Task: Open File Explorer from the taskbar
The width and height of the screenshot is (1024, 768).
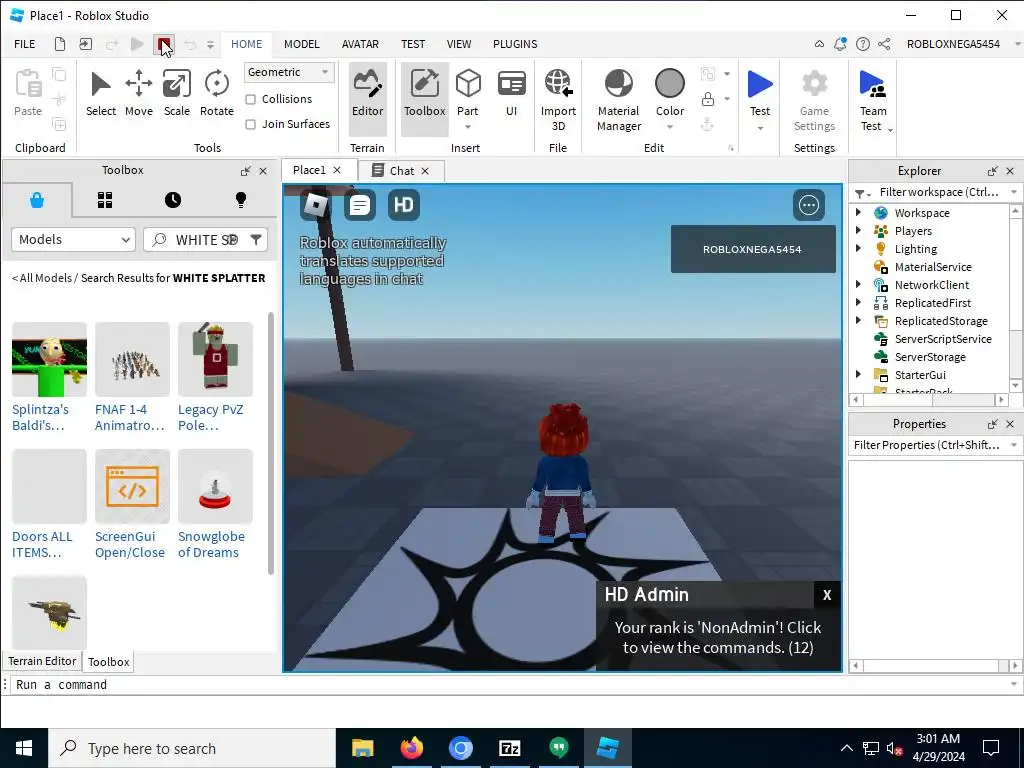Action: (x=362, y=748)
